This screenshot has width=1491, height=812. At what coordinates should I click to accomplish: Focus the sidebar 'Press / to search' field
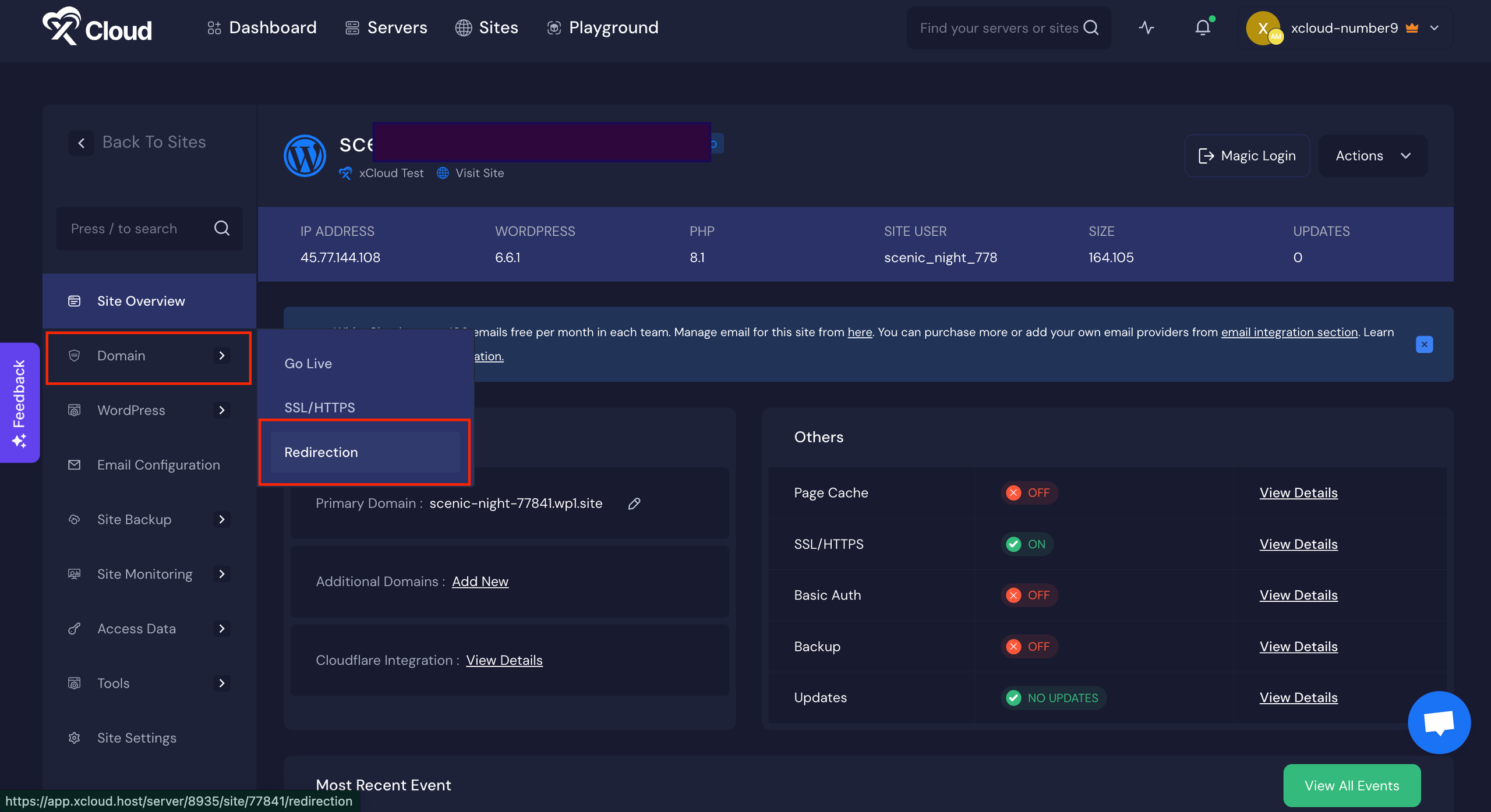(x=150, y=228)
